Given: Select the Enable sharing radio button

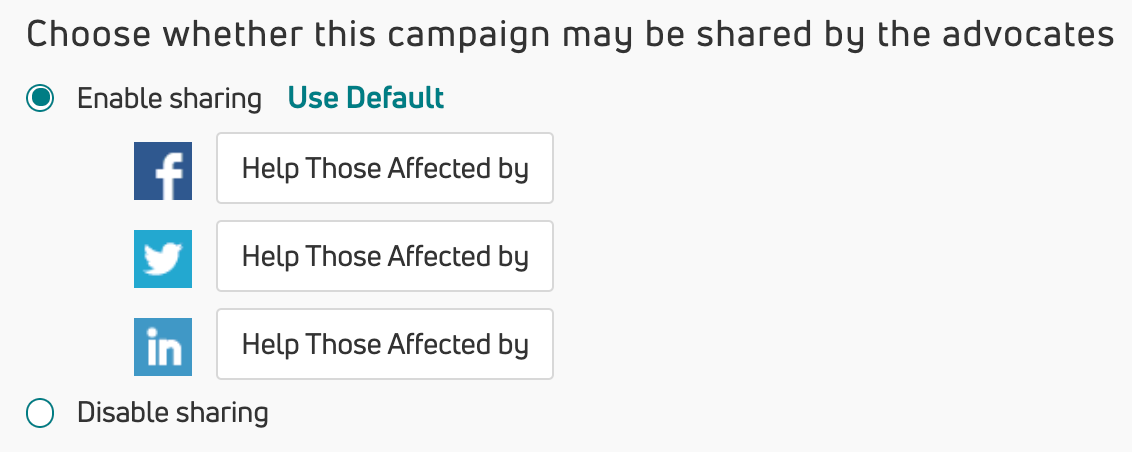Looking at the screenshot, I should pos(41,98).
